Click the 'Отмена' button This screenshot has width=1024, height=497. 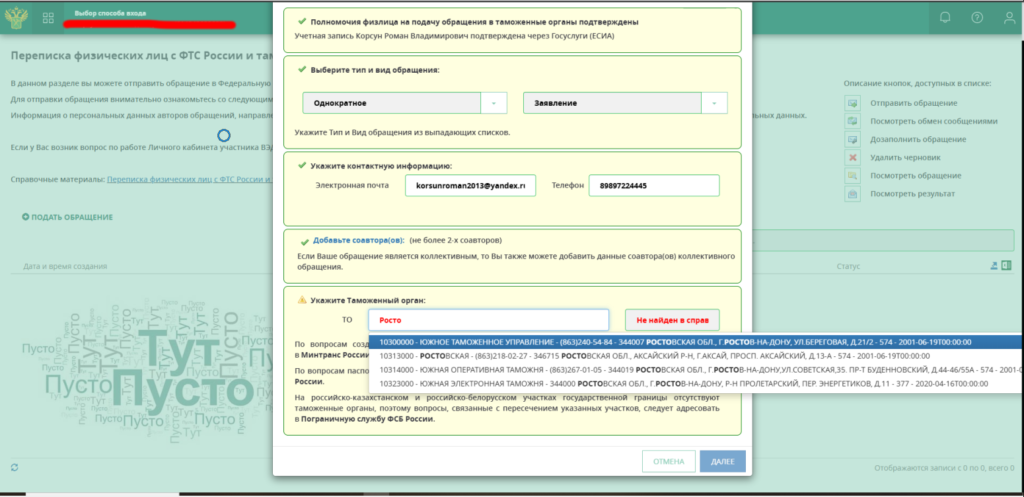point(668,461)
